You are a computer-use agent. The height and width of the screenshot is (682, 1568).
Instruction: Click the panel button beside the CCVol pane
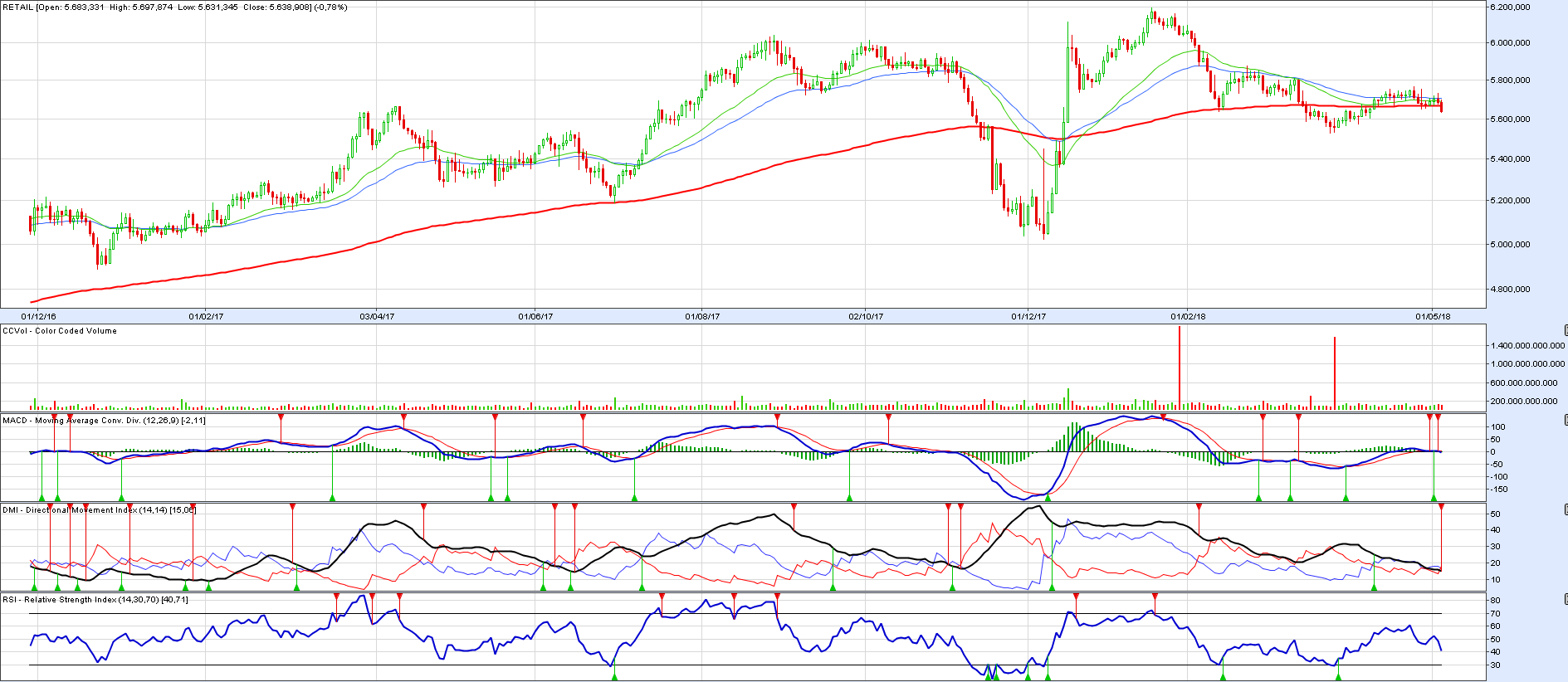(x=1566, y=330)
